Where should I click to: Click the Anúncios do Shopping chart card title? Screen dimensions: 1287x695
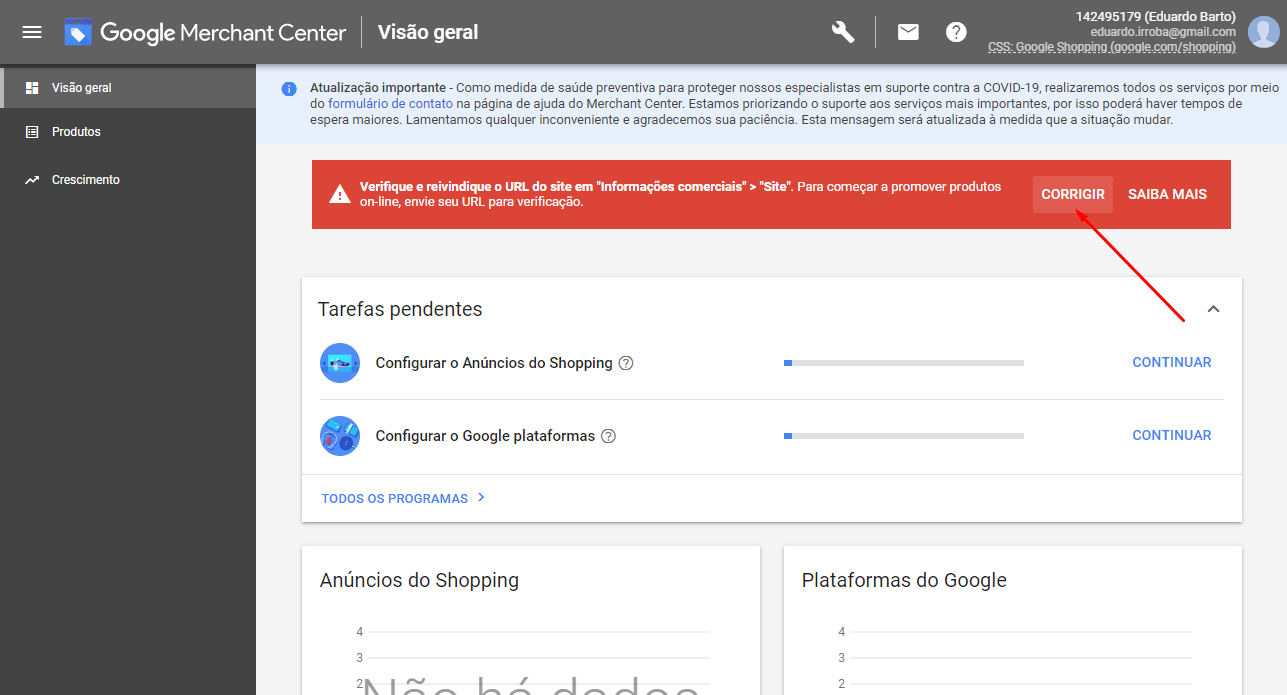[419, 580]
